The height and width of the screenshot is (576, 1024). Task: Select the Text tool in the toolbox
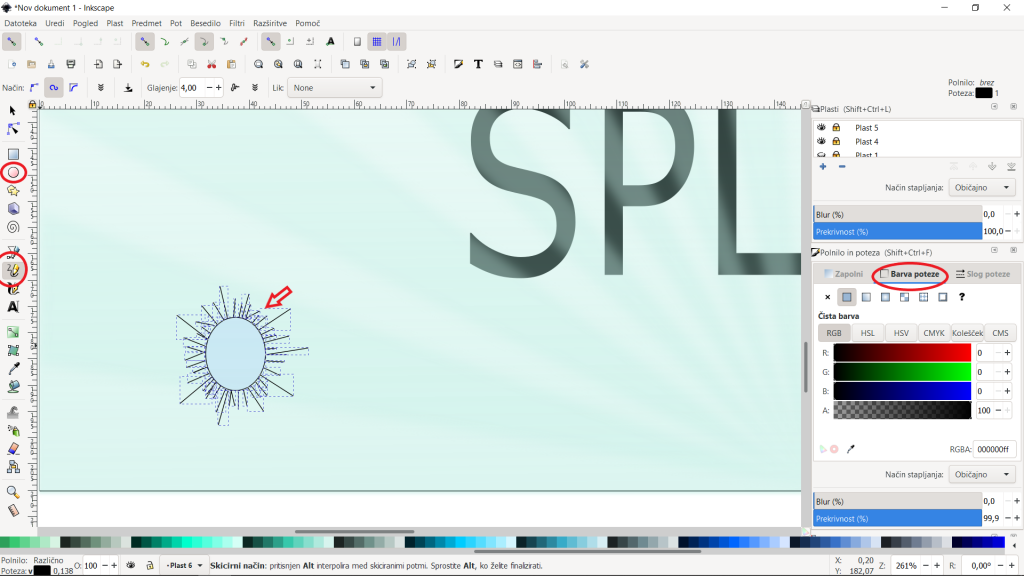point(12,307)
